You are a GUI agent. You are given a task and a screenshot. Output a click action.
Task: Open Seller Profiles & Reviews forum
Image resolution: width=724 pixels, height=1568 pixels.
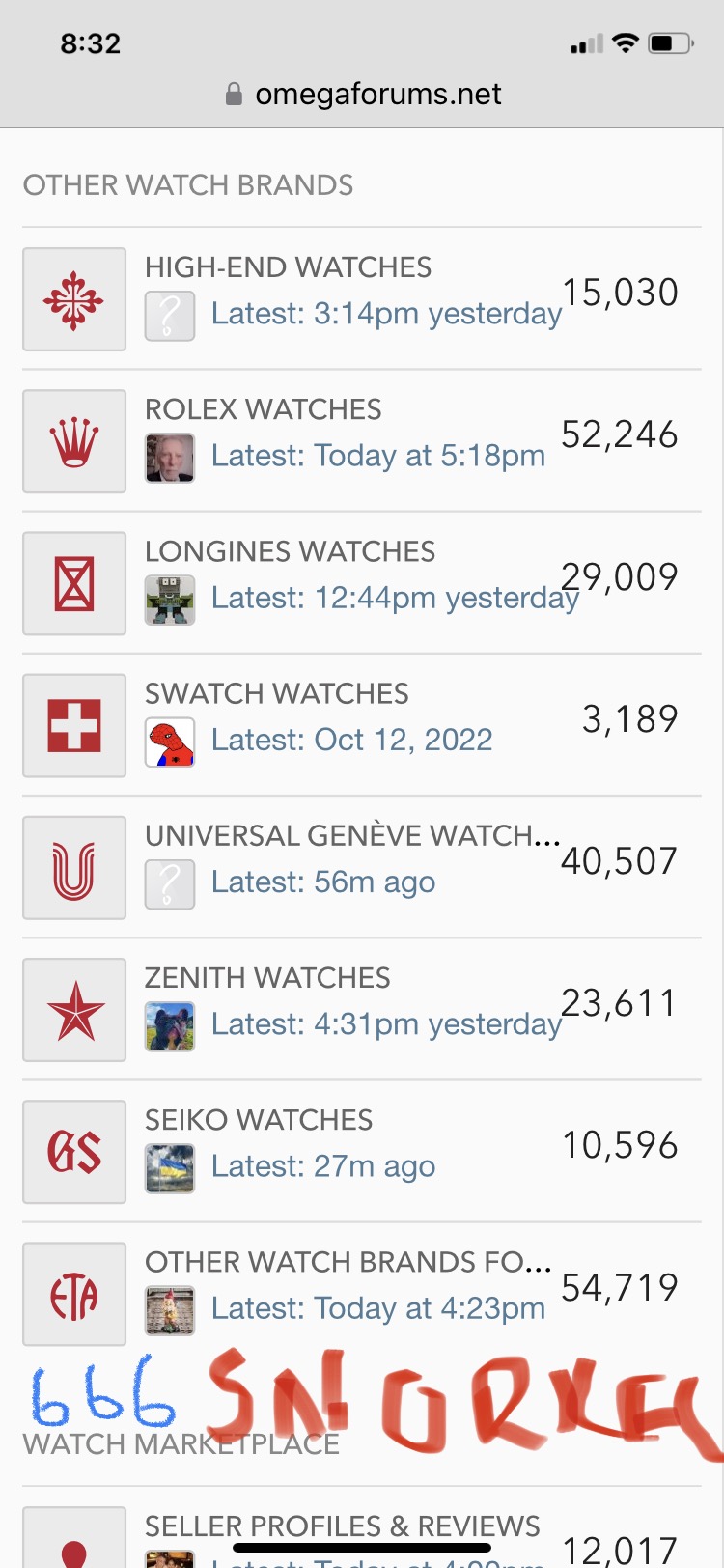click(x=342, y=1526)
